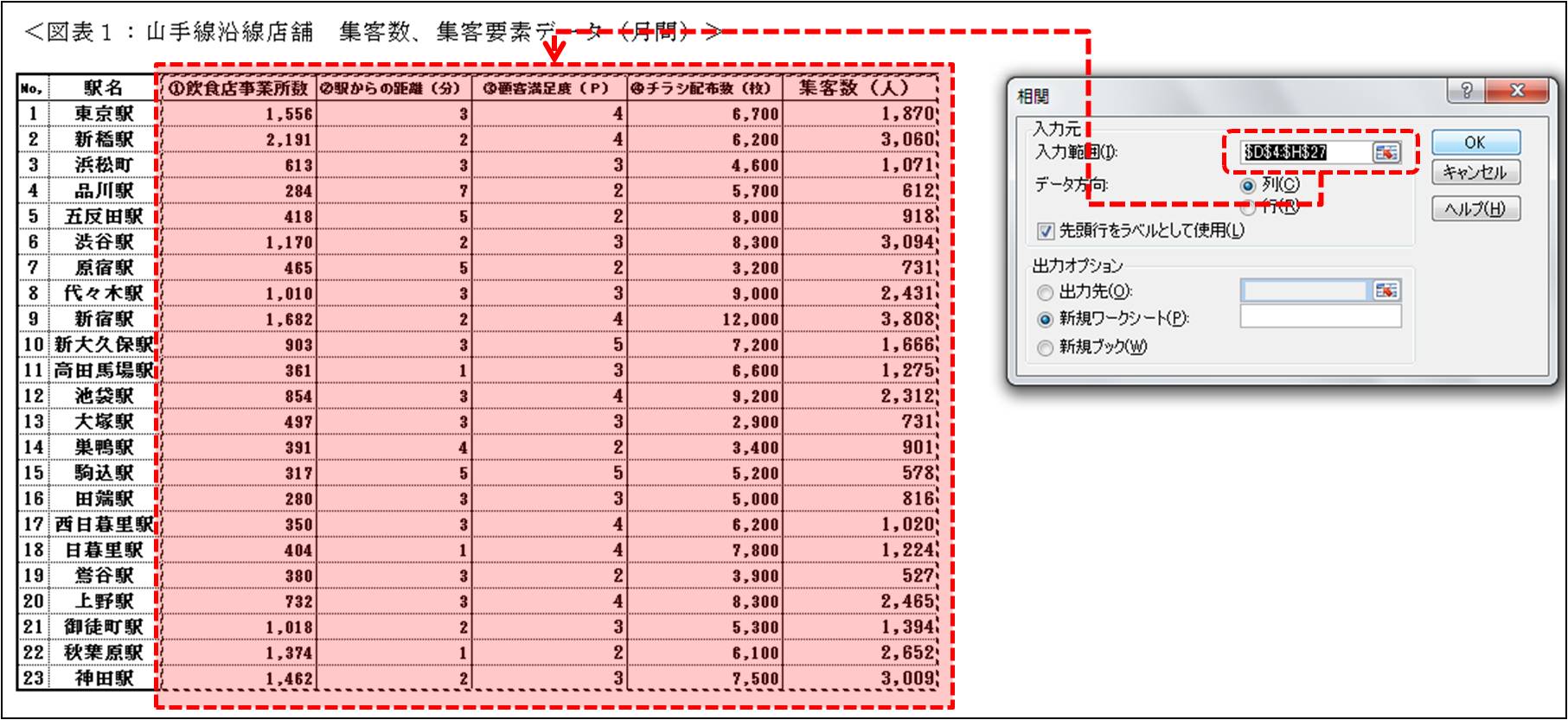The height and width of the screenshot is (720, 1568).
Task: Click the question mark help icon in title bar
Action: coord(1466,91)
